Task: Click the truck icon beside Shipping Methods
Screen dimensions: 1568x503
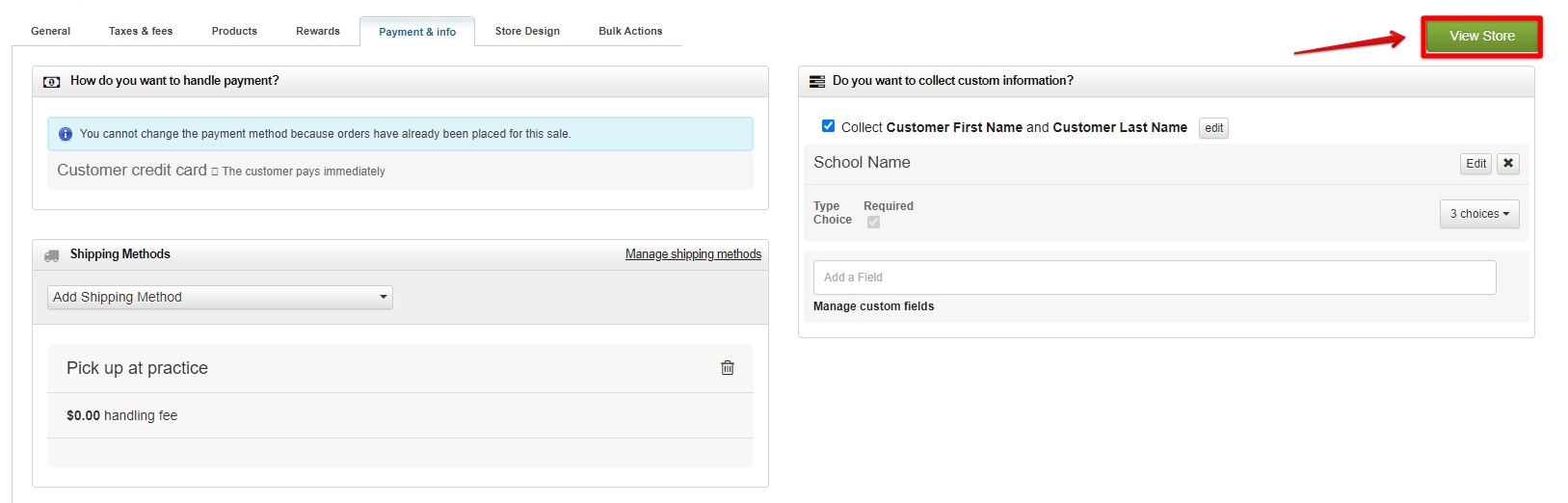Action: 52,255
